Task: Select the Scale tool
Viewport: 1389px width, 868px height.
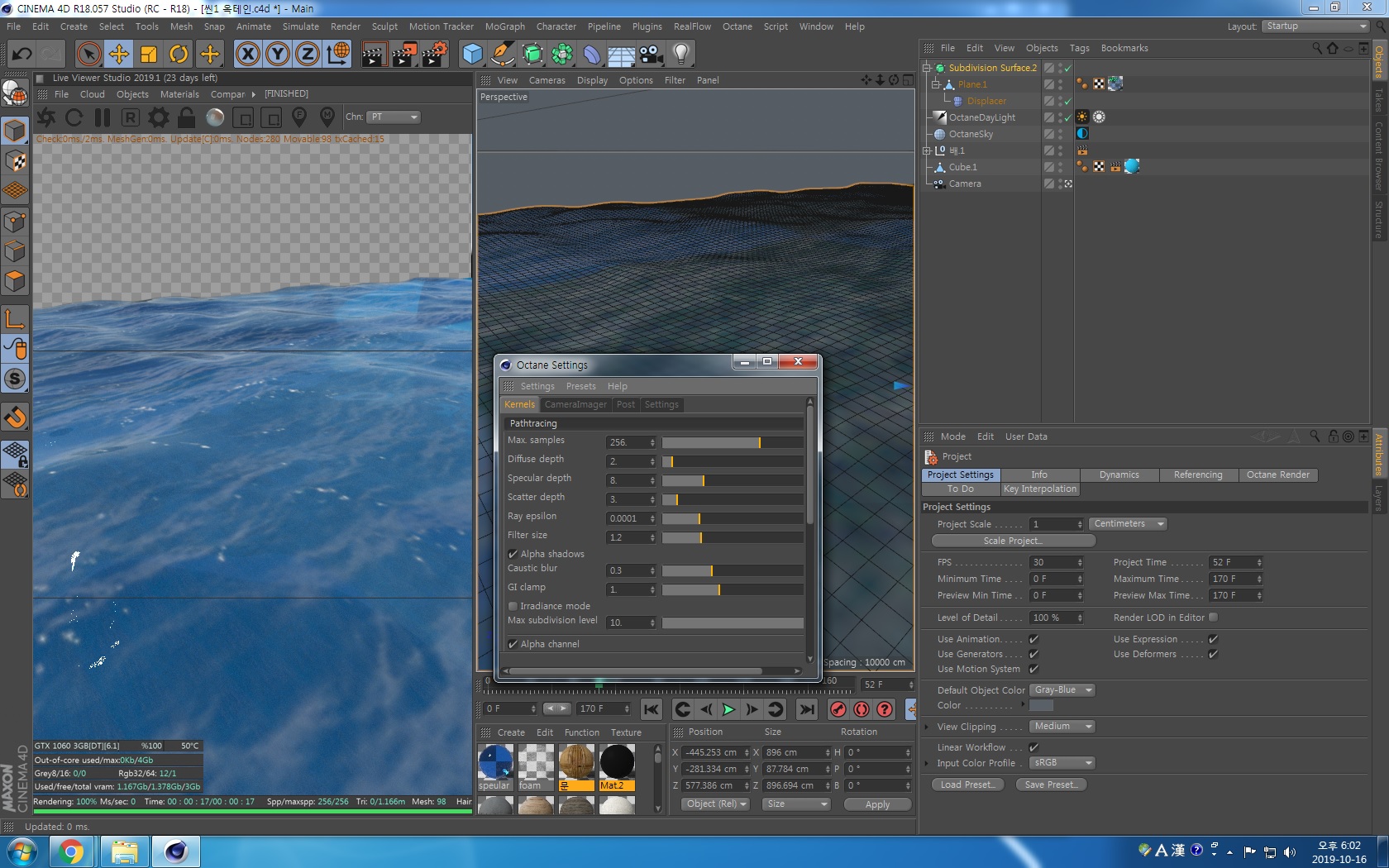Action: point(149,55)
